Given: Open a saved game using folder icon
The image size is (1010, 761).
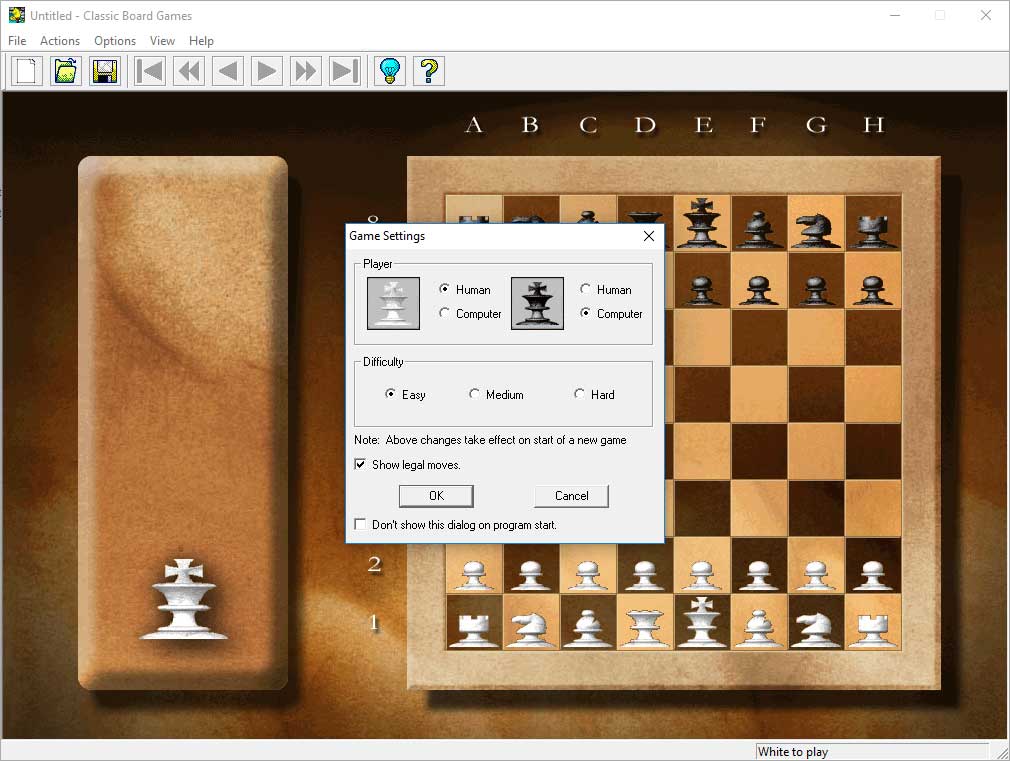Looking at the screenshot, I should coord(66,71).
